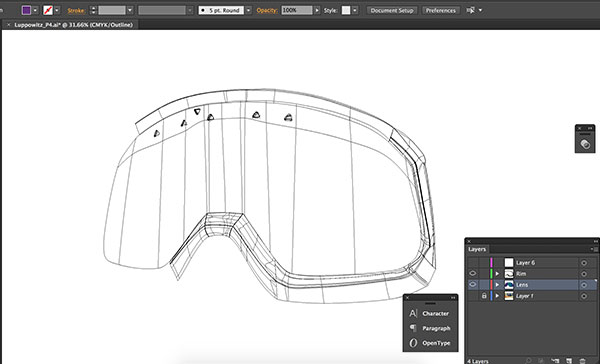Toggle visibility eye of Lens layer

pos(473,284)
